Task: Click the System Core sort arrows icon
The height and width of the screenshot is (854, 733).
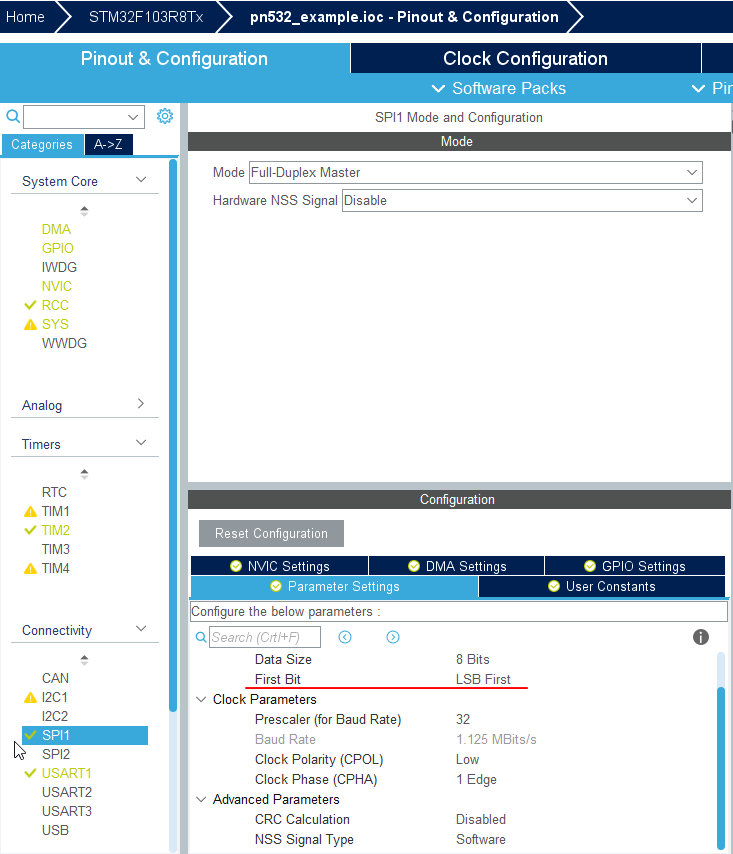Action: point(84,211)
